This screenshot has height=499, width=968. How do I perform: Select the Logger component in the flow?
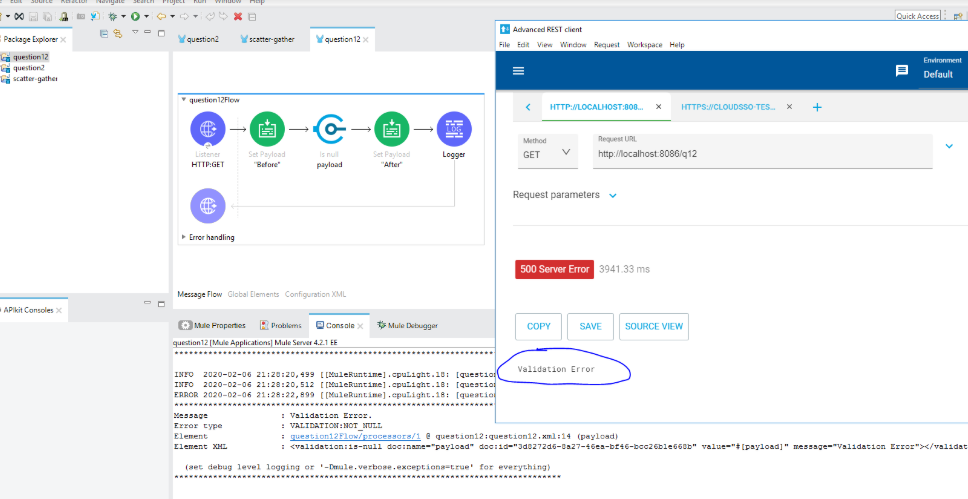[454, 129]
